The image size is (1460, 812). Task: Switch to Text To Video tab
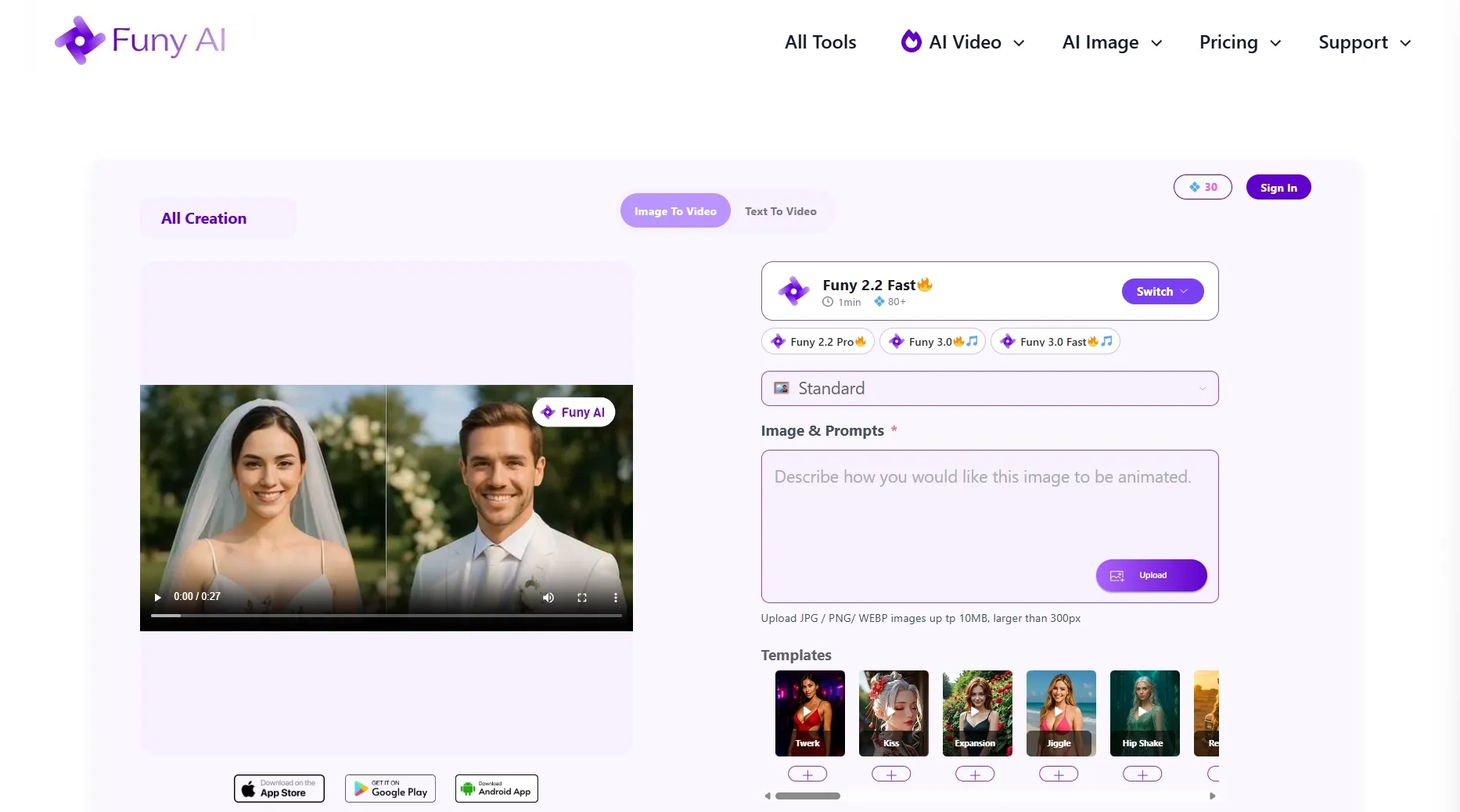click(781, 211)
